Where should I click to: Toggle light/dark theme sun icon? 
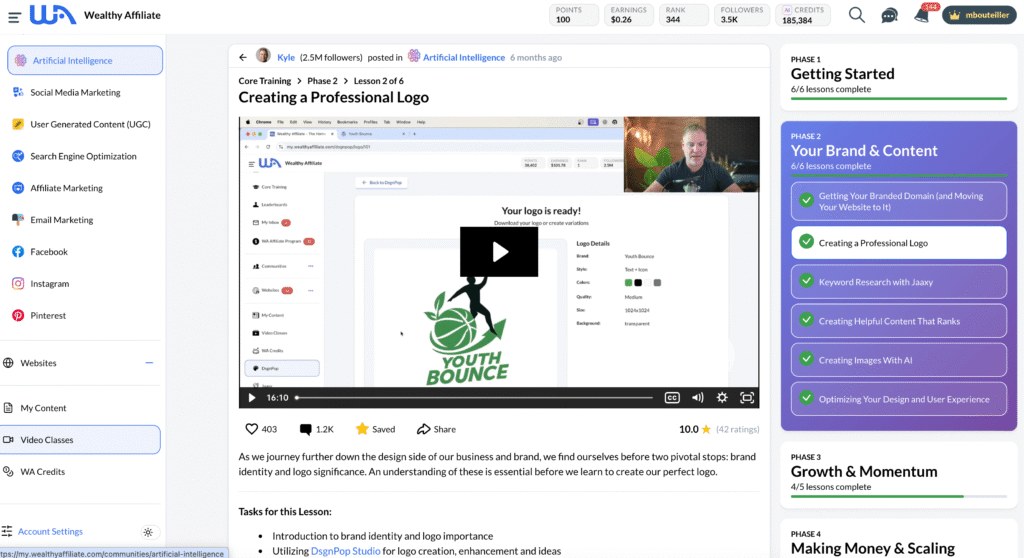click(148, 533)
